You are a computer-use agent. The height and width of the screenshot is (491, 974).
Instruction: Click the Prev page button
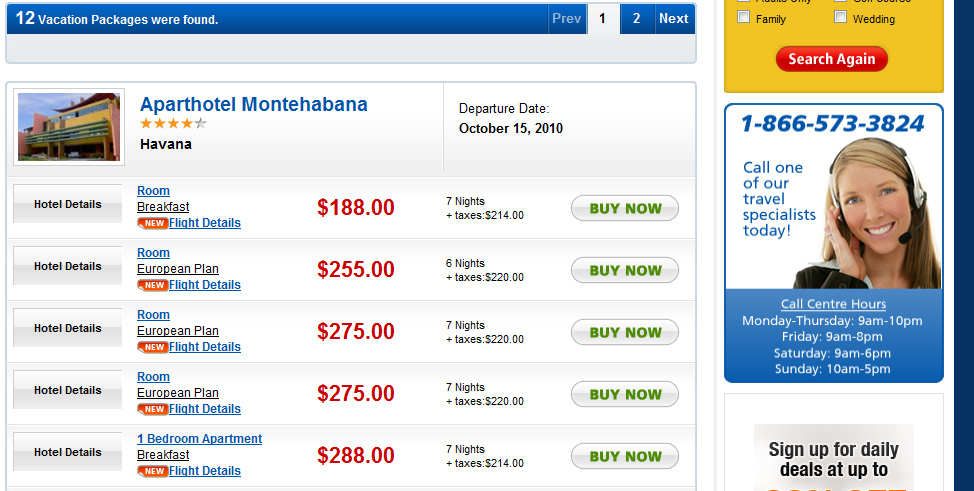566,18
